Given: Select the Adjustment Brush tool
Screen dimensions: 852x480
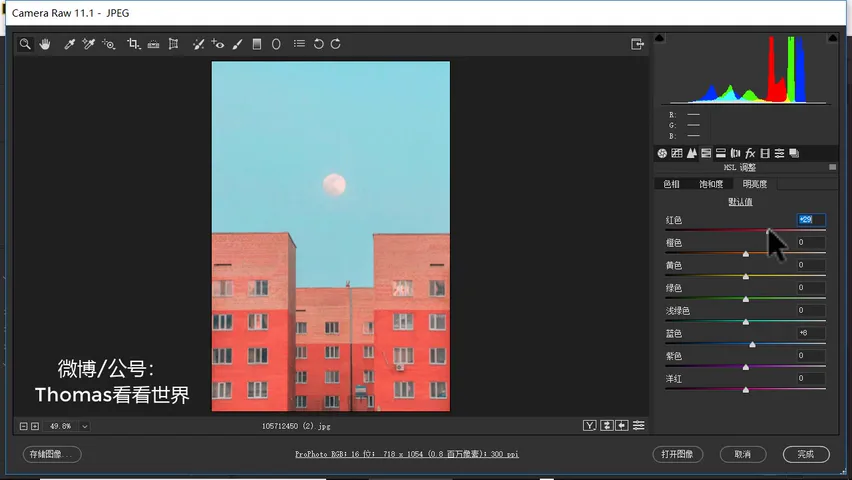Looking at the screenshot, I should tap(237, 44).
